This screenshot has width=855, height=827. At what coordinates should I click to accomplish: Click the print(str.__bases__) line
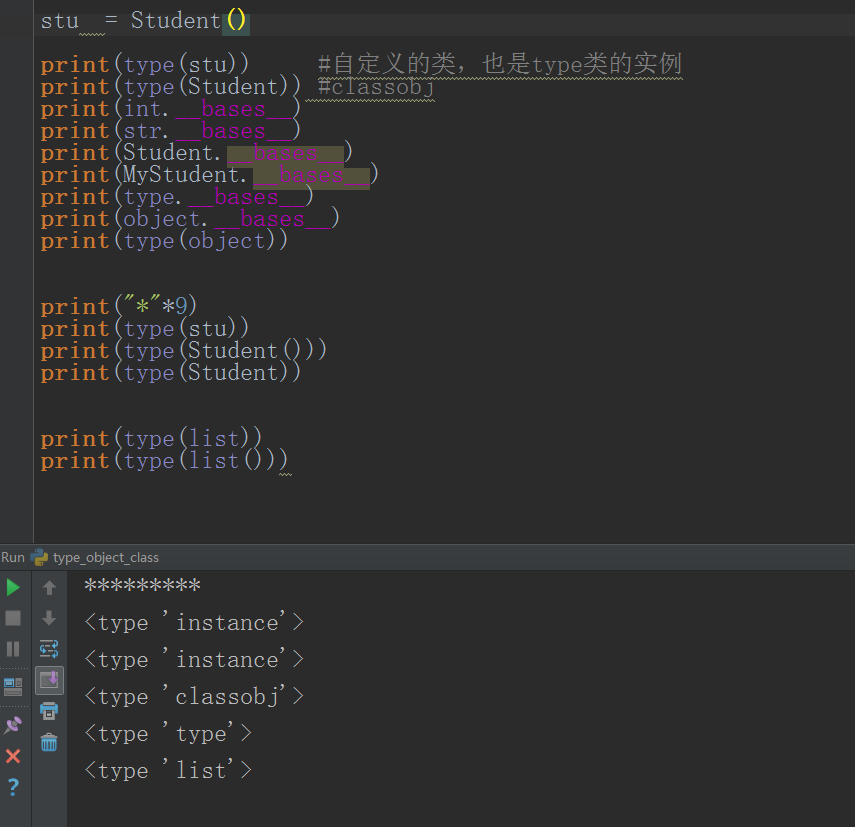[170, 131]
